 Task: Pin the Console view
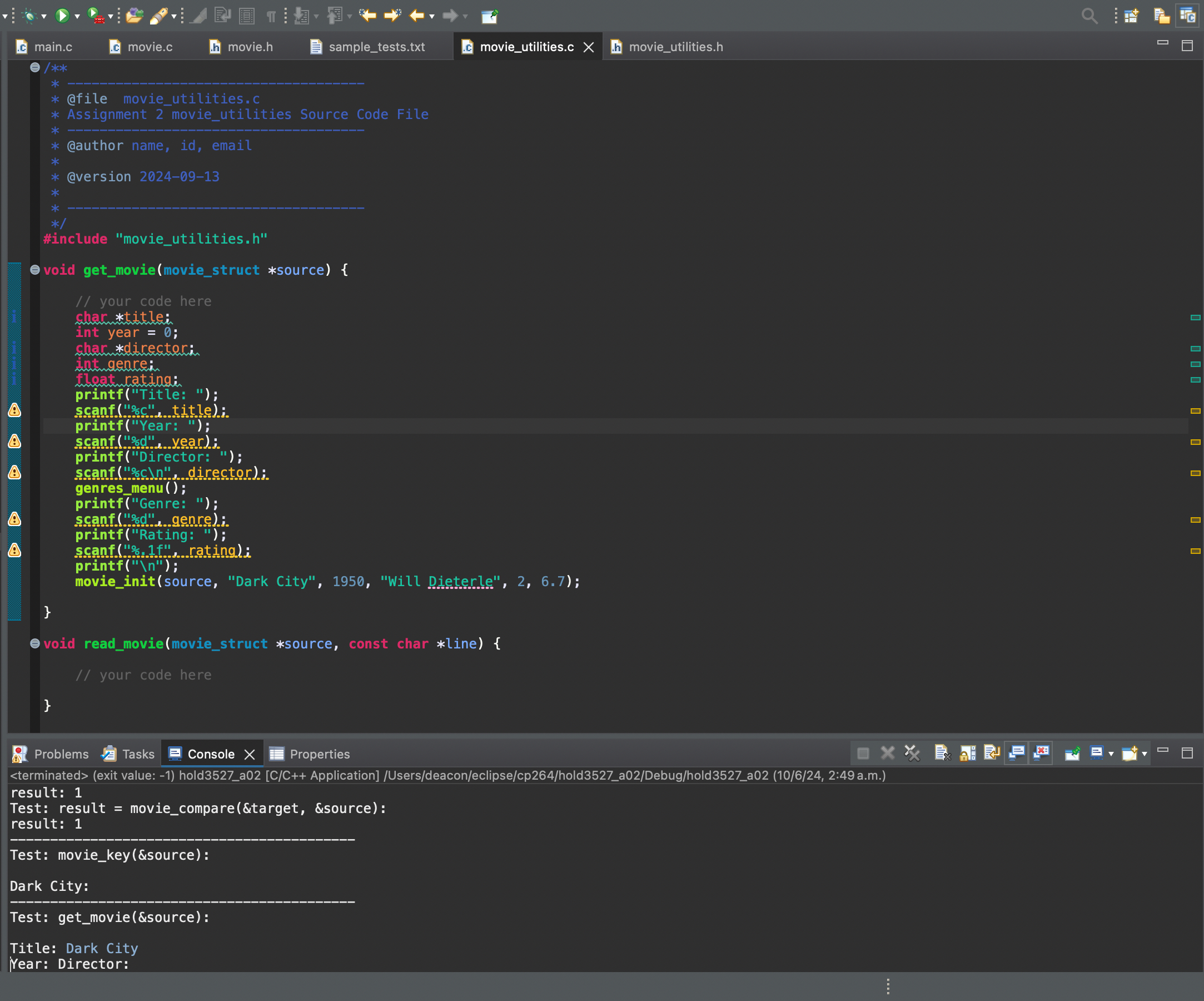coord(1073,753)
